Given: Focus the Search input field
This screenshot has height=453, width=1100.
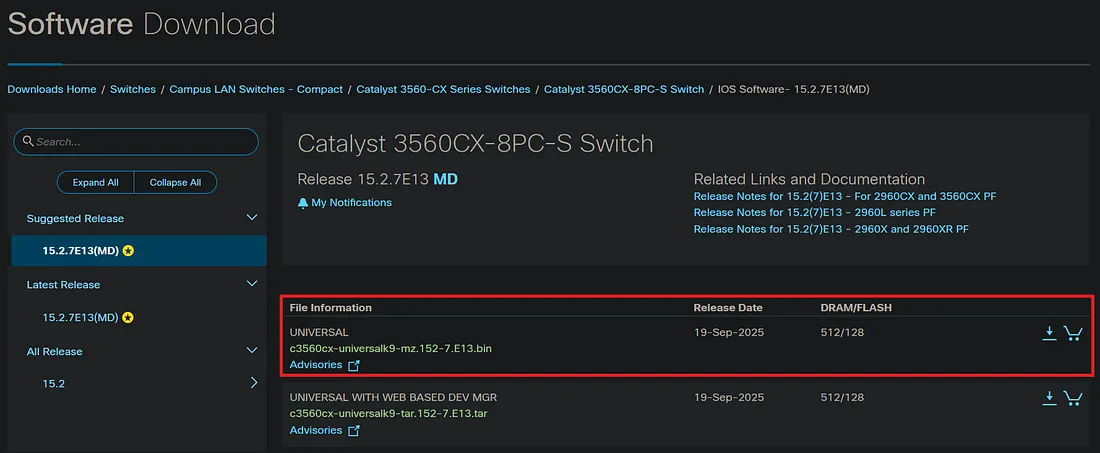Looking at the screenshot, I should pos(136,142).
